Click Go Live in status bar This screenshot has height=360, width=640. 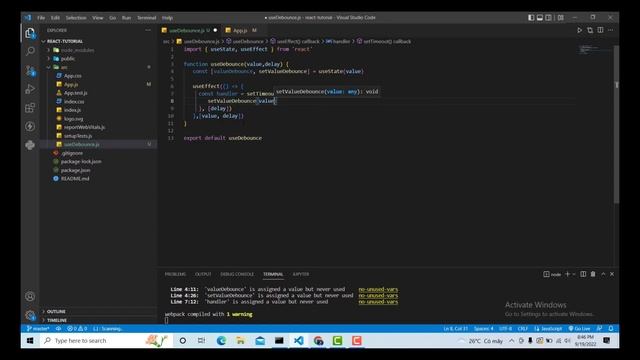click(580, 329)
